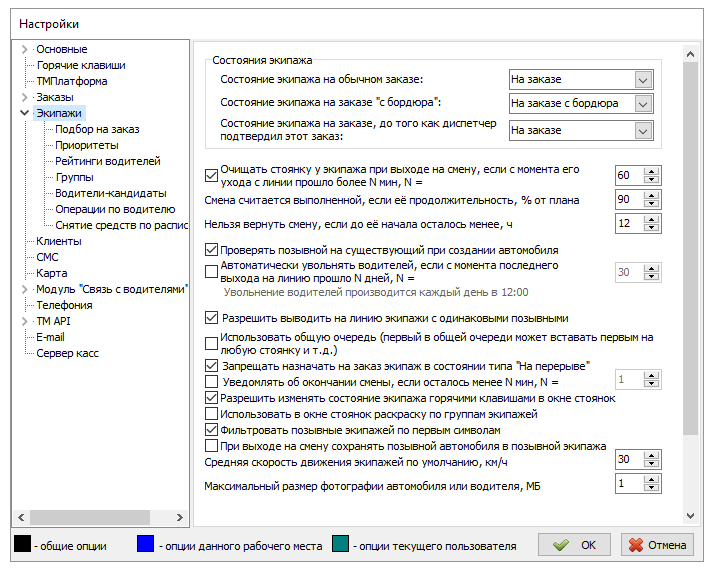Select Рейтинги водителей in the tree
This screenshot has height=571, width=714.
(x=107, y=161)
